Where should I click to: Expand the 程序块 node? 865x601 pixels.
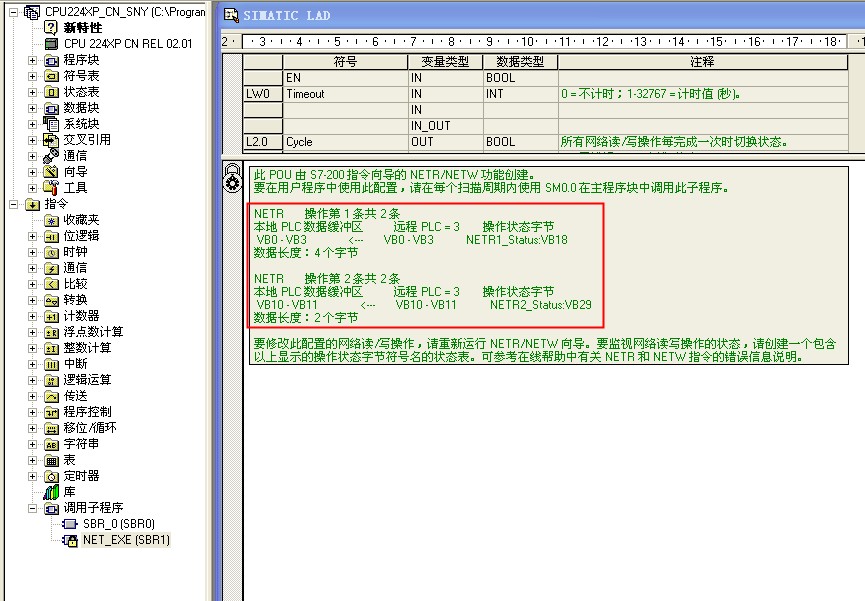coord(33,60)
